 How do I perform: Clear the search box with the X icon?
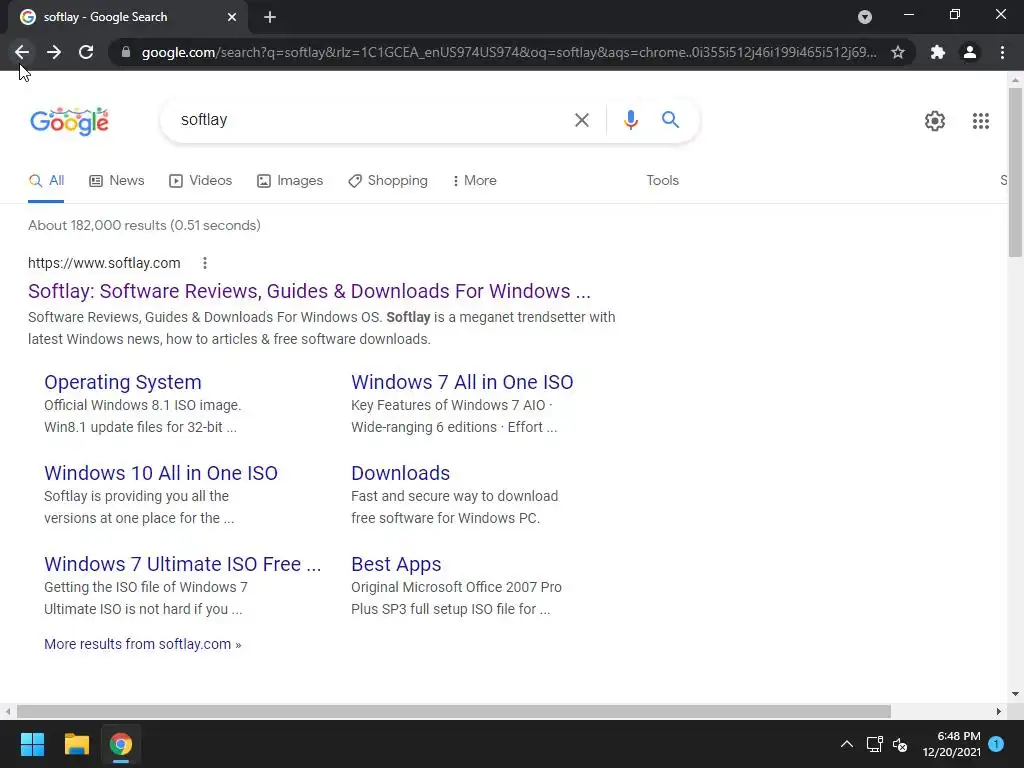pos(581,120)
